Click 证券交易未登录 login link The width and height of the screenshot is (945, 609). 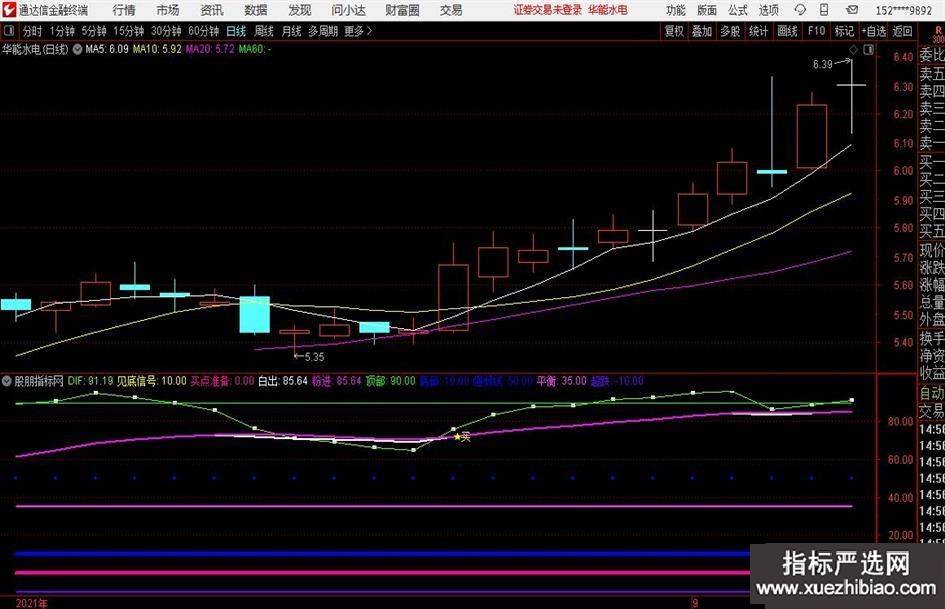click(548, 10)
